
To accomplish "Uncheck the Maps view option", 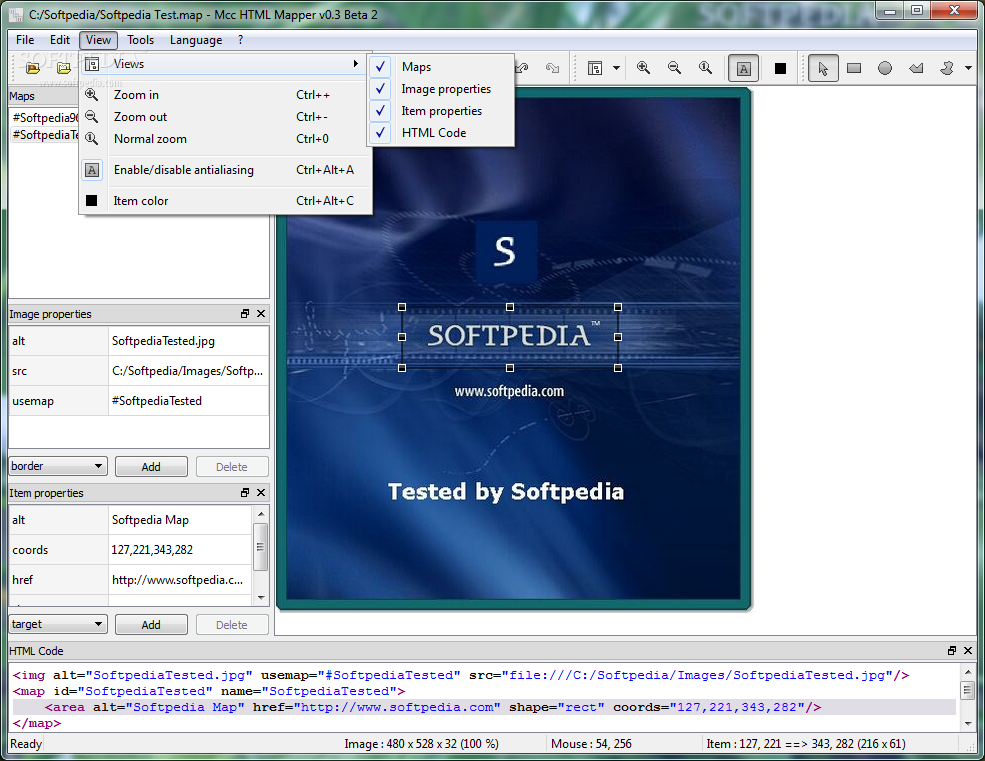I will tap(441, 67).
